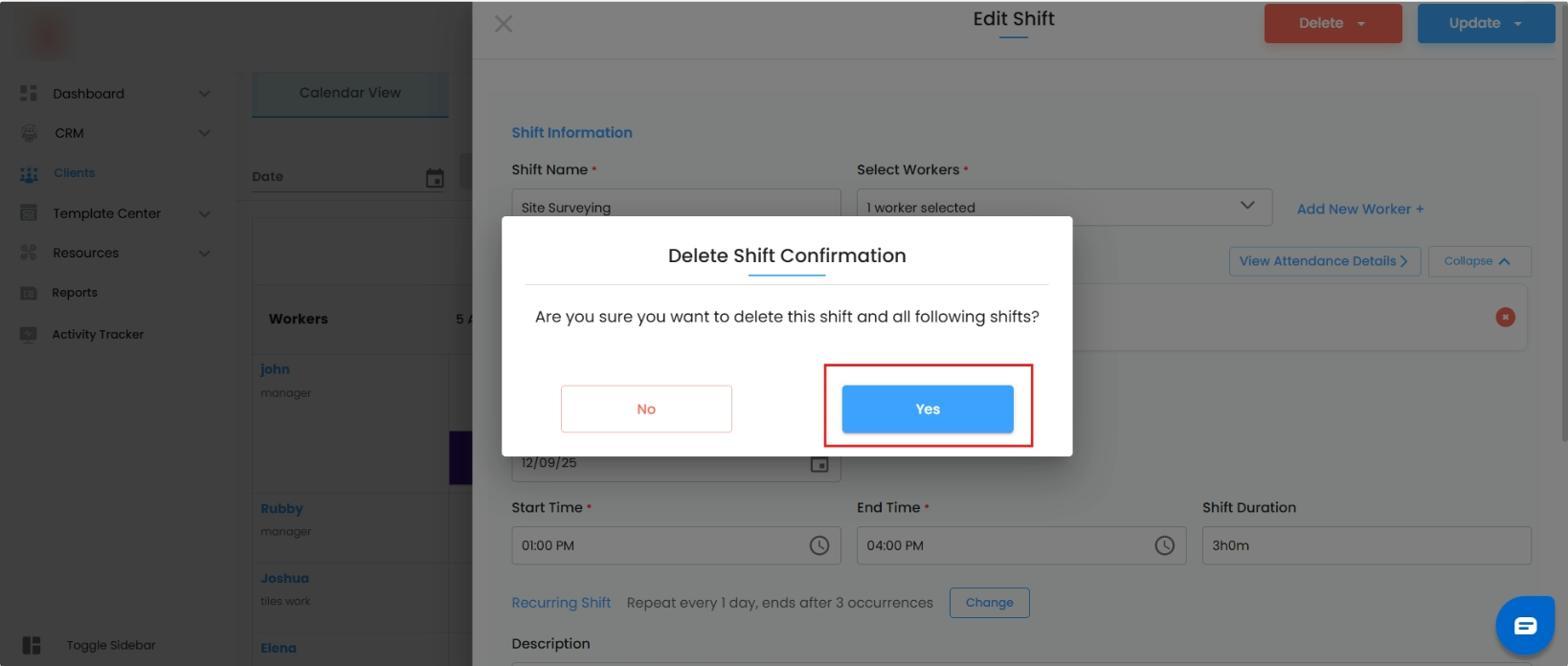The image size is (1568, 666).
Task: Close the Edit Shift panel with X icon
Action: [x=504, y=24]
